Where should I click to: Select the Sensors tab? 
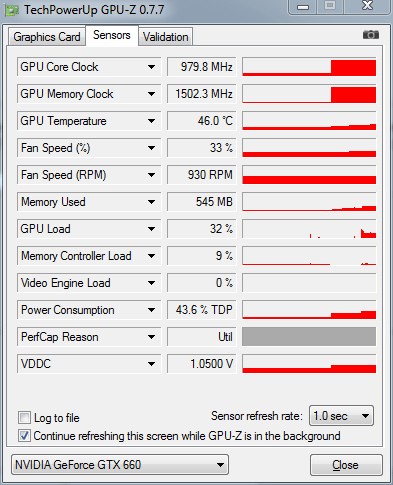pyautogui.click(x=112, y=35)
